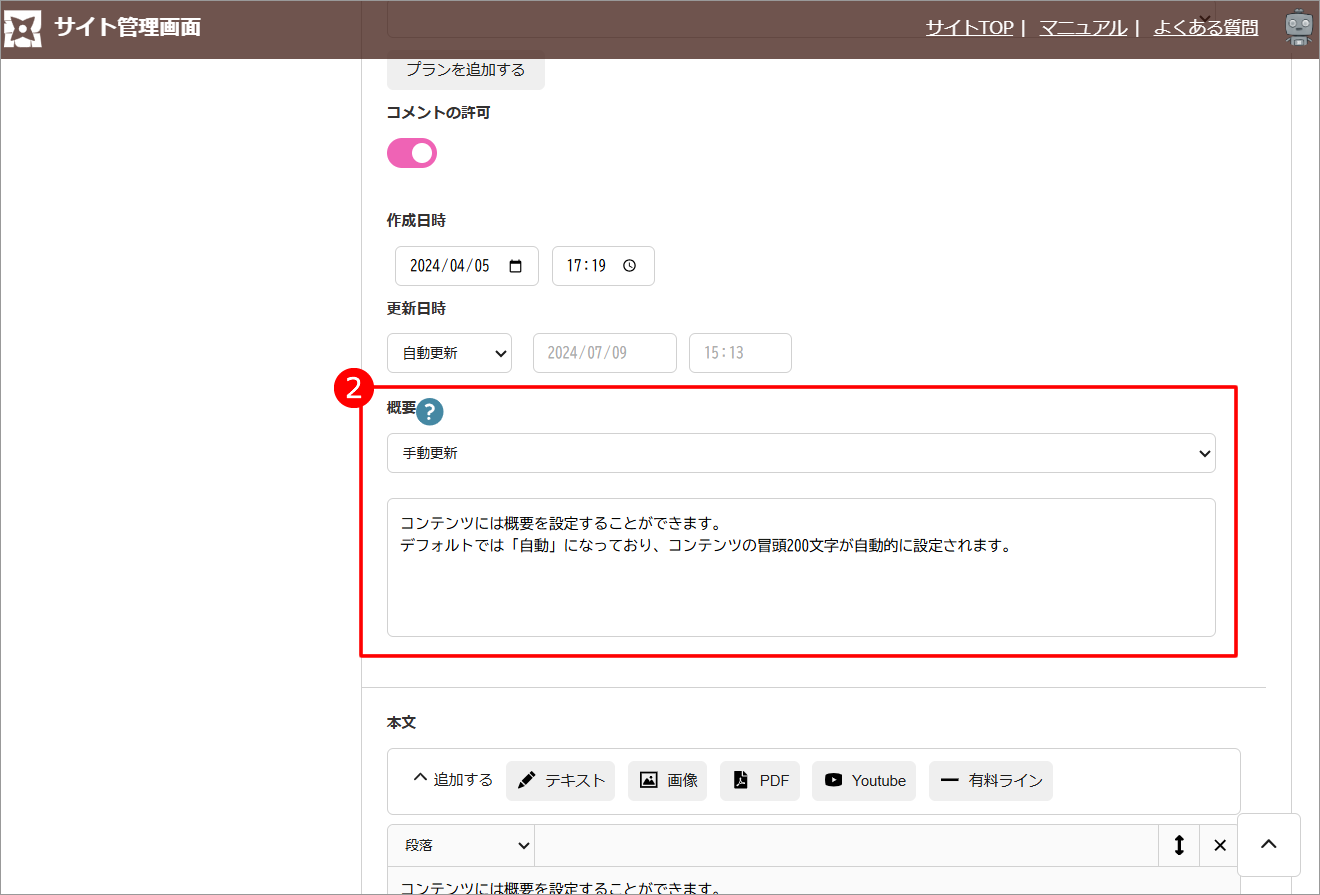Toggle the コメントの許可 switch

point(412,153)
